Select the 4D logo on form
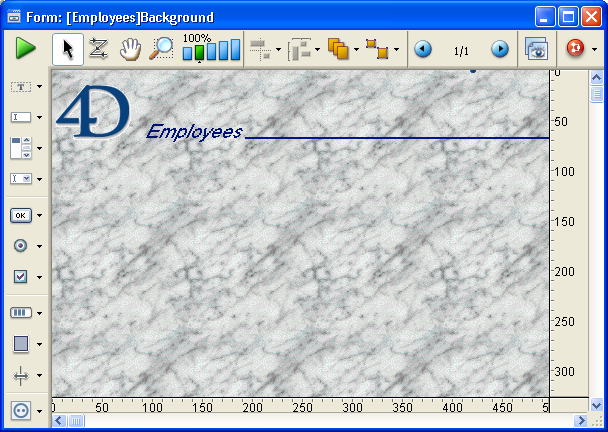Image resolution: width=608 pixels, height=432 pixels. coord(93,111)
